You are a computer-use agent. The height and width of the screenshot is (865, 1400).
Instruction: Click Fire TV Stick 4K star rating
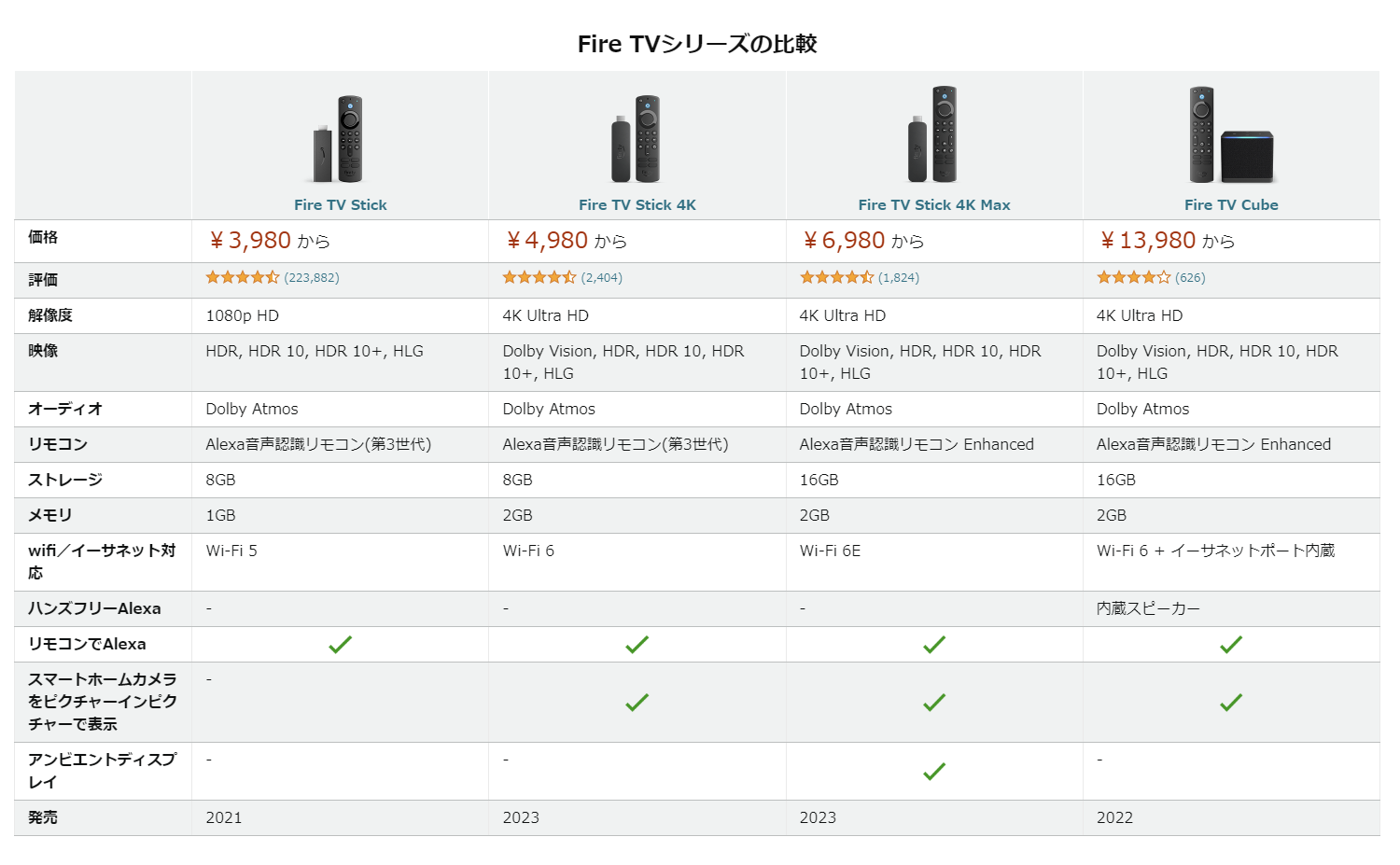point(539,277)
